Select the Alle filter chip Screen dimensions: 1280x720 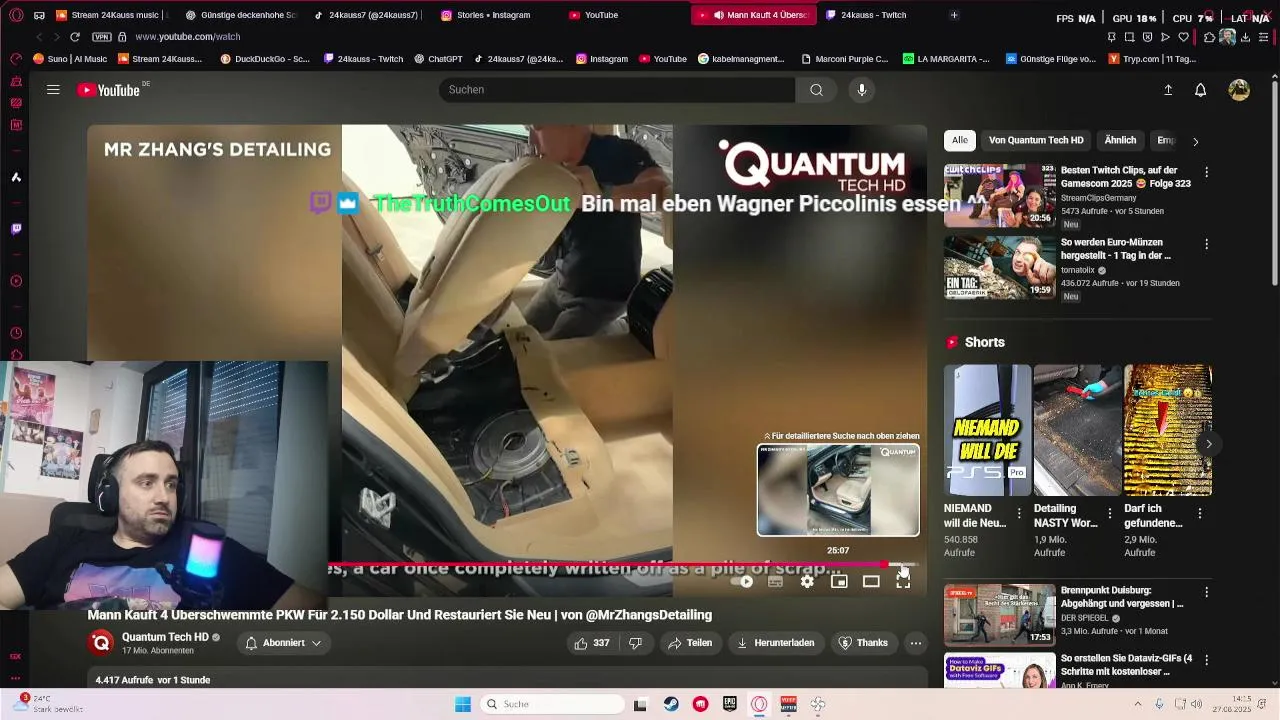960,141
